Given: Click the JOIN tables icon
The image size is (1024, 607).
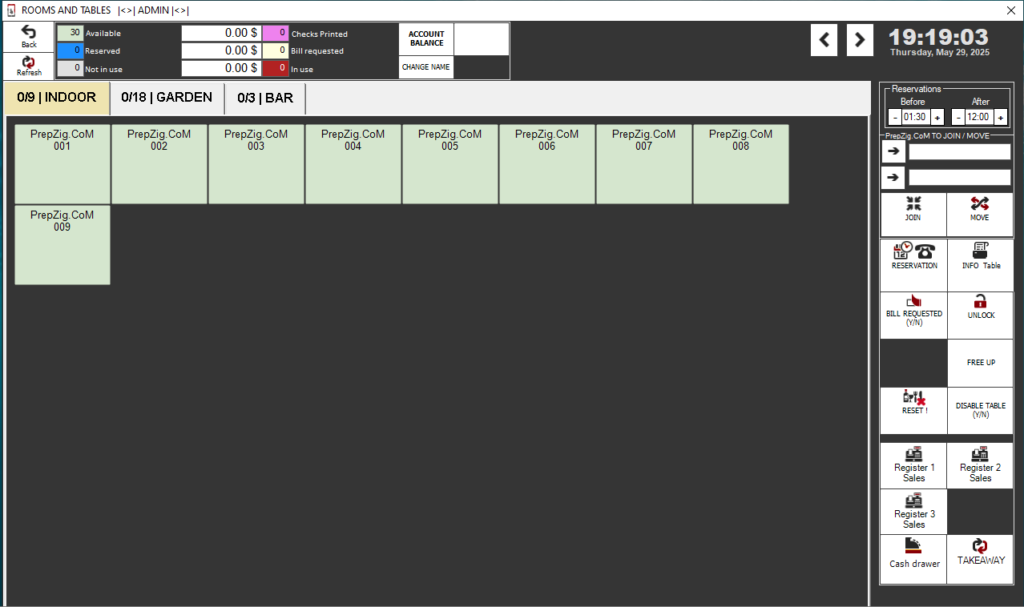Looking at the screenshot, I should coord(913,214).
